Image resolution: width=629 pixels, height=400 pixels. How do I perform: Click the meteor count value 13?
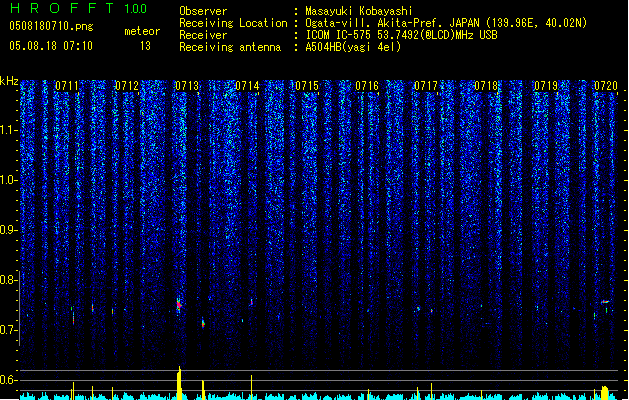[x=145, y=46]
